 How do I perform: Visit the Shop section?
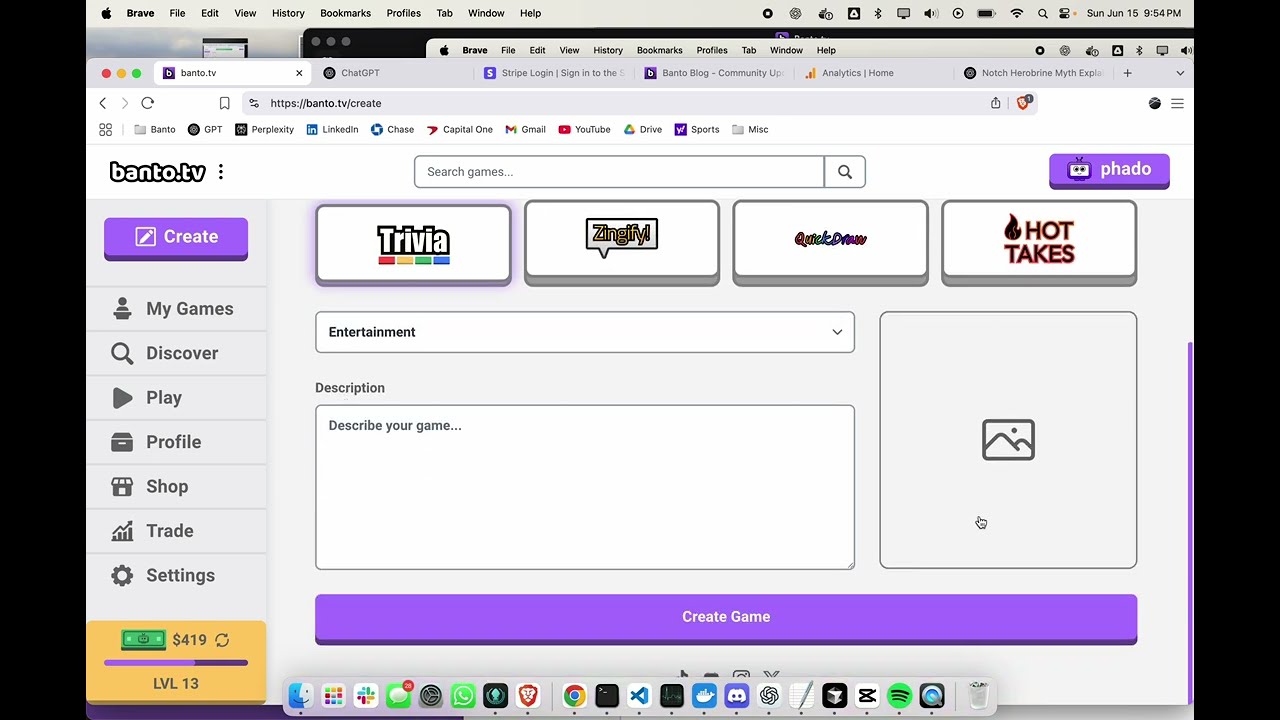tap(176, 486)
